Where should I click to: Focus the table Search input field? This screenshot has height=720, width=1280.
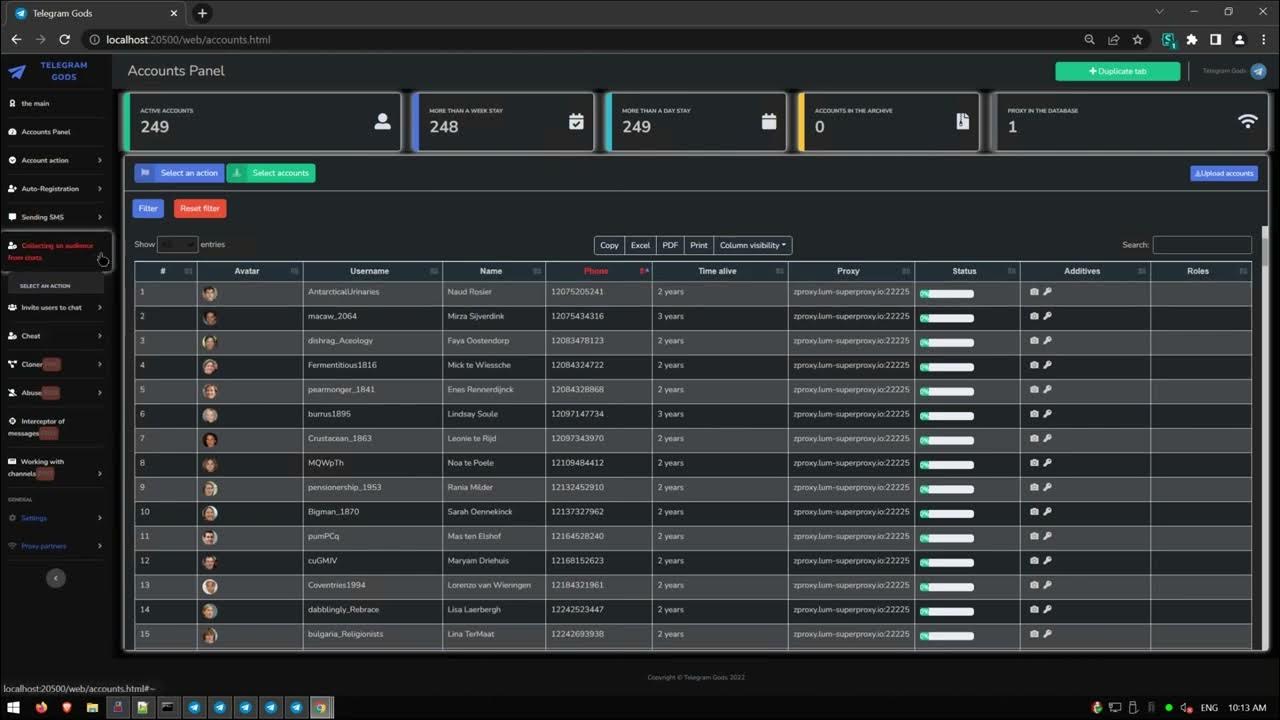pos(1202,245)
